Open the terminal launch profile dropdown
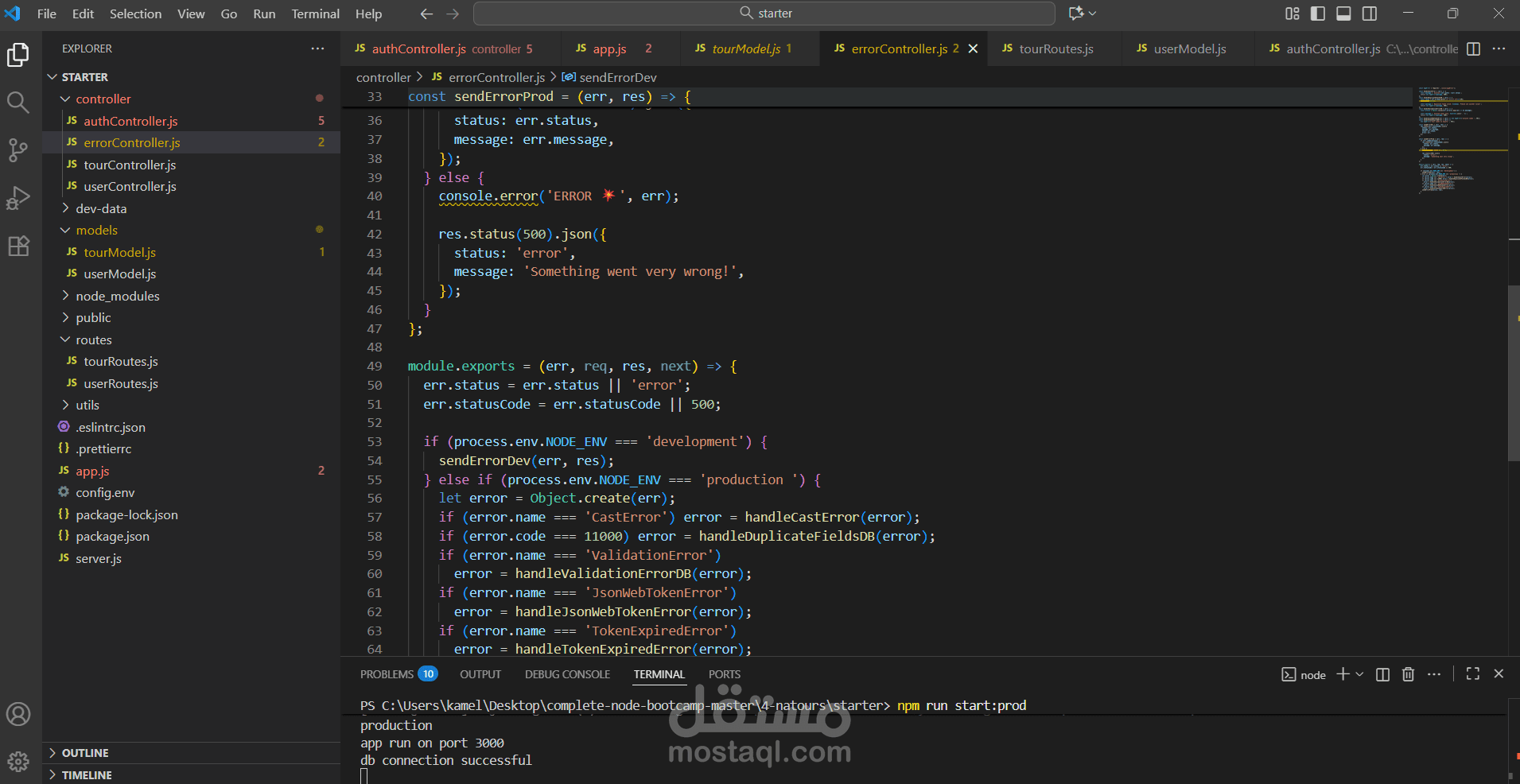Viewport: 1520px width, 784px height. click(x=1359, y=674)
